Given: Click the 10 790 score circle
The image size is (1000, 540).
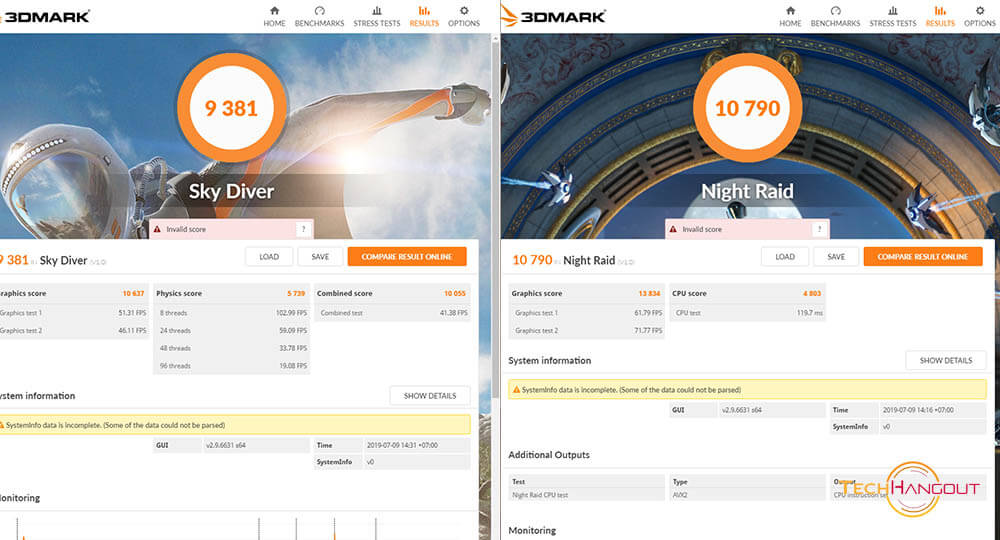Looking at the screenshot, I should (747, 108).
